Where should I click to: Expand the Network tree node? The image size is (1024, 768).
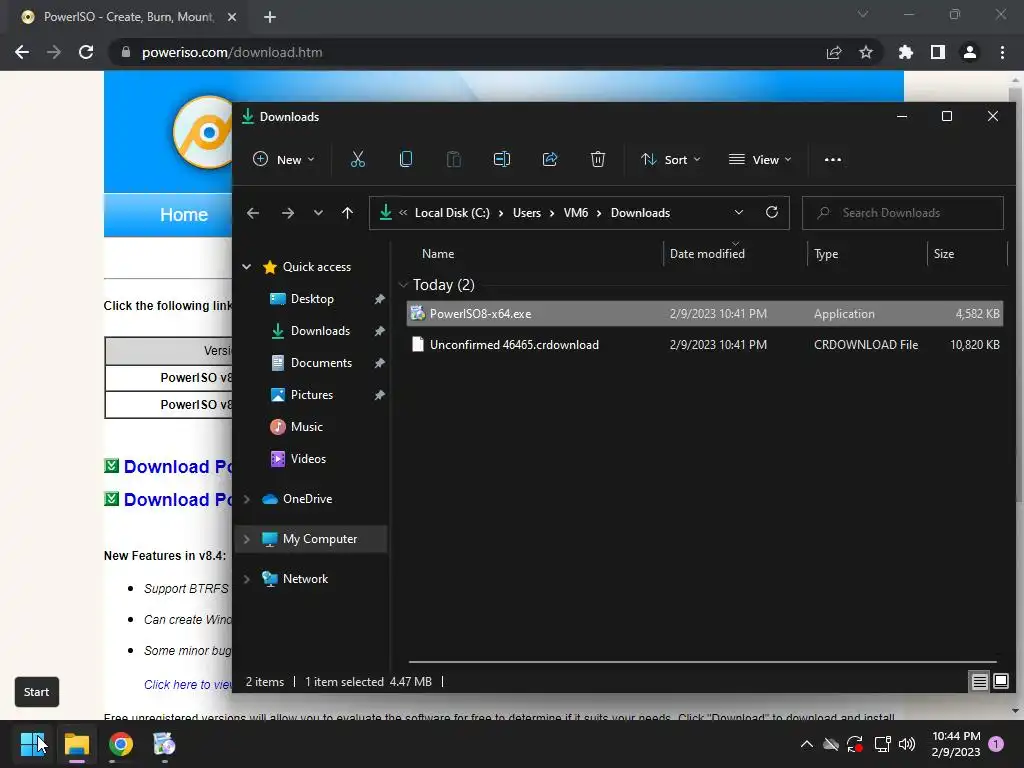coord(247,579)
